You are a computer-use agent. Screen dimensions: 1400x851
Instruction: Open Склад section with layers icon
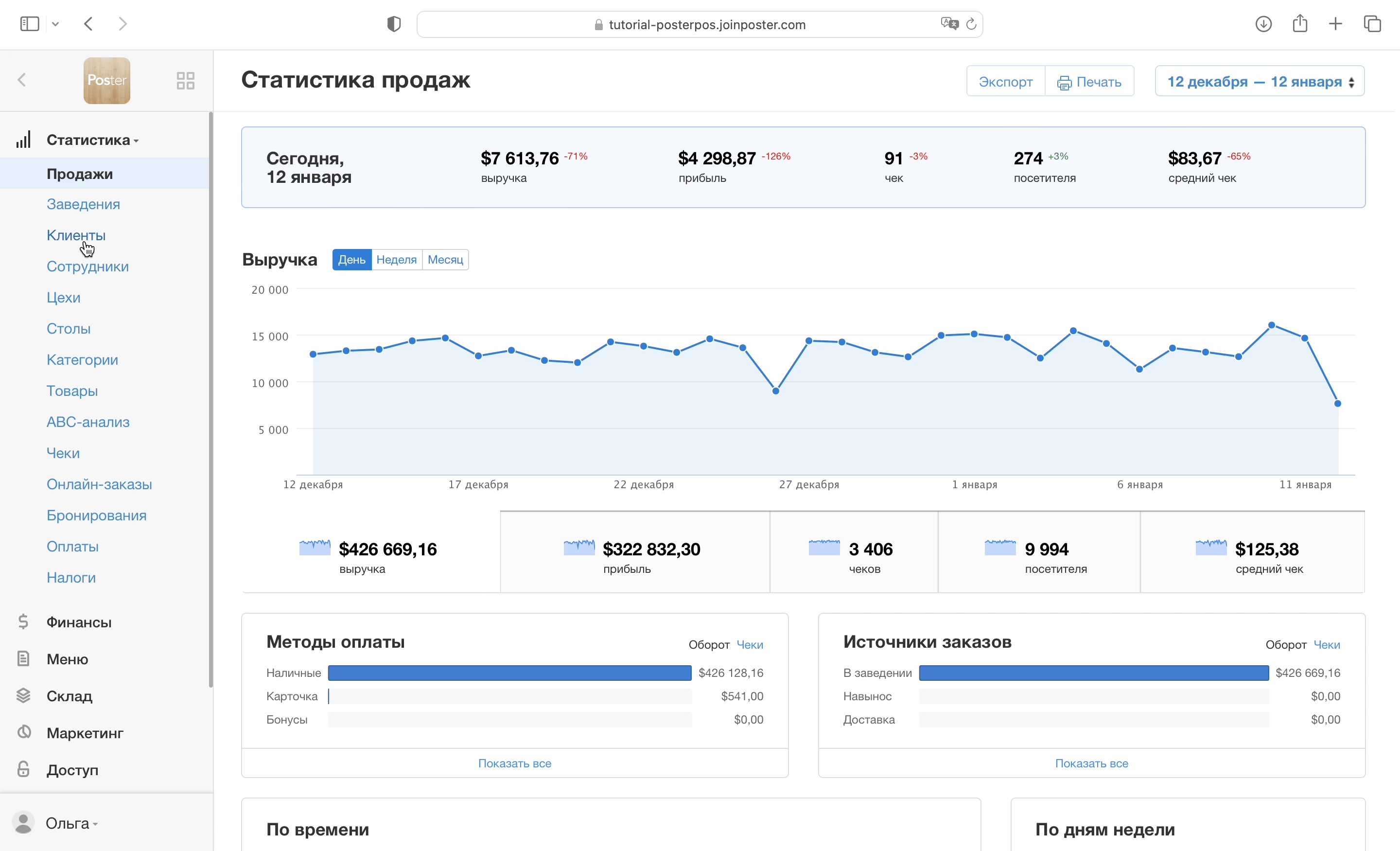click(x=69, y=696)
